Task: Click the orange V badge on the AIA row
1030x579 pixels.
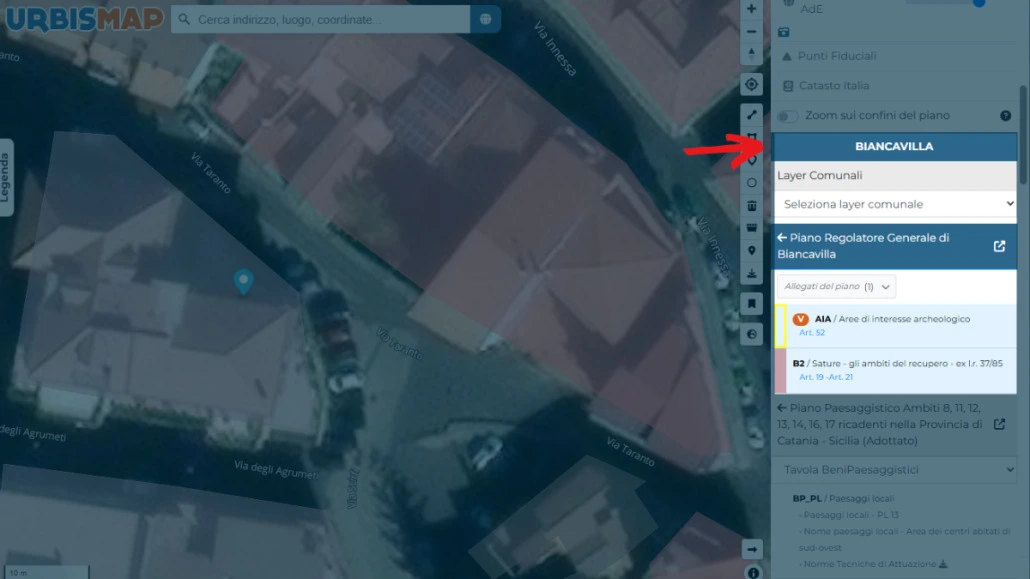Action: coord(800,319)
